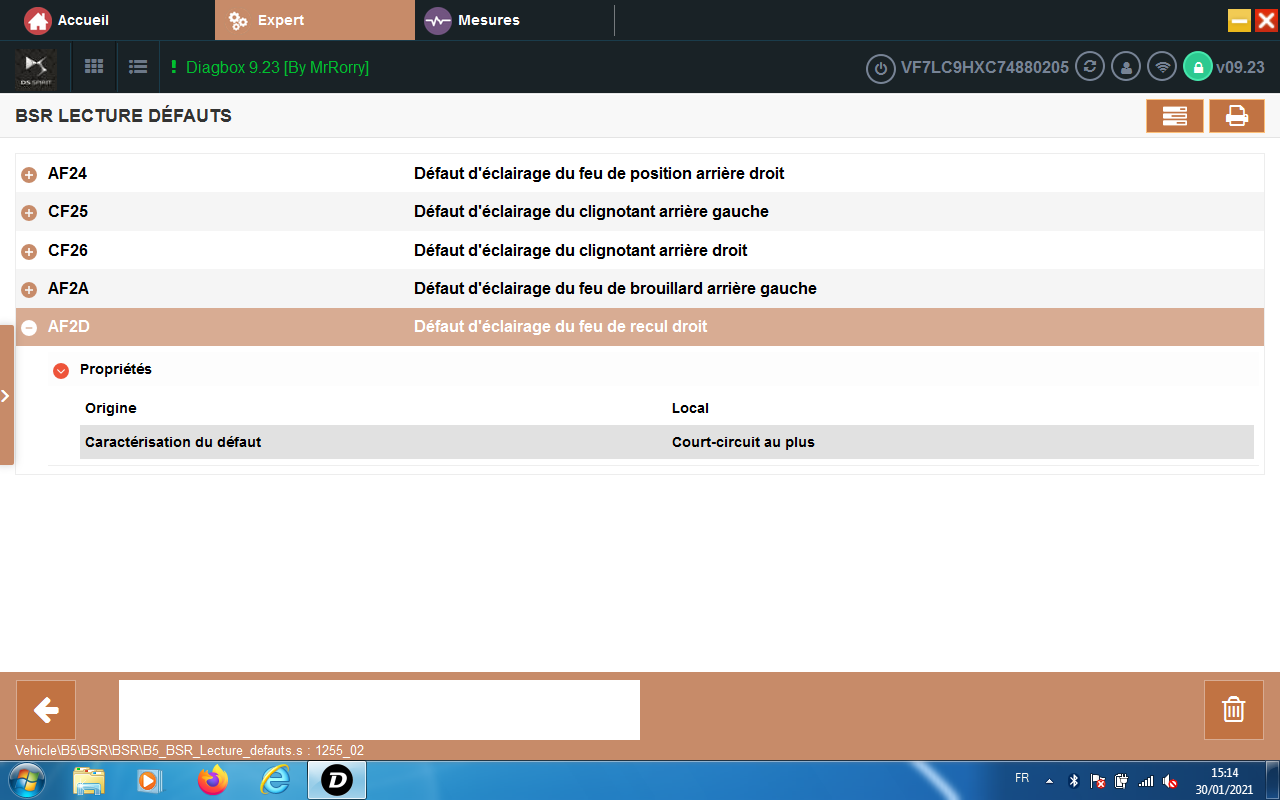Click the empty white field in bottom bar

tap(379, 710)
